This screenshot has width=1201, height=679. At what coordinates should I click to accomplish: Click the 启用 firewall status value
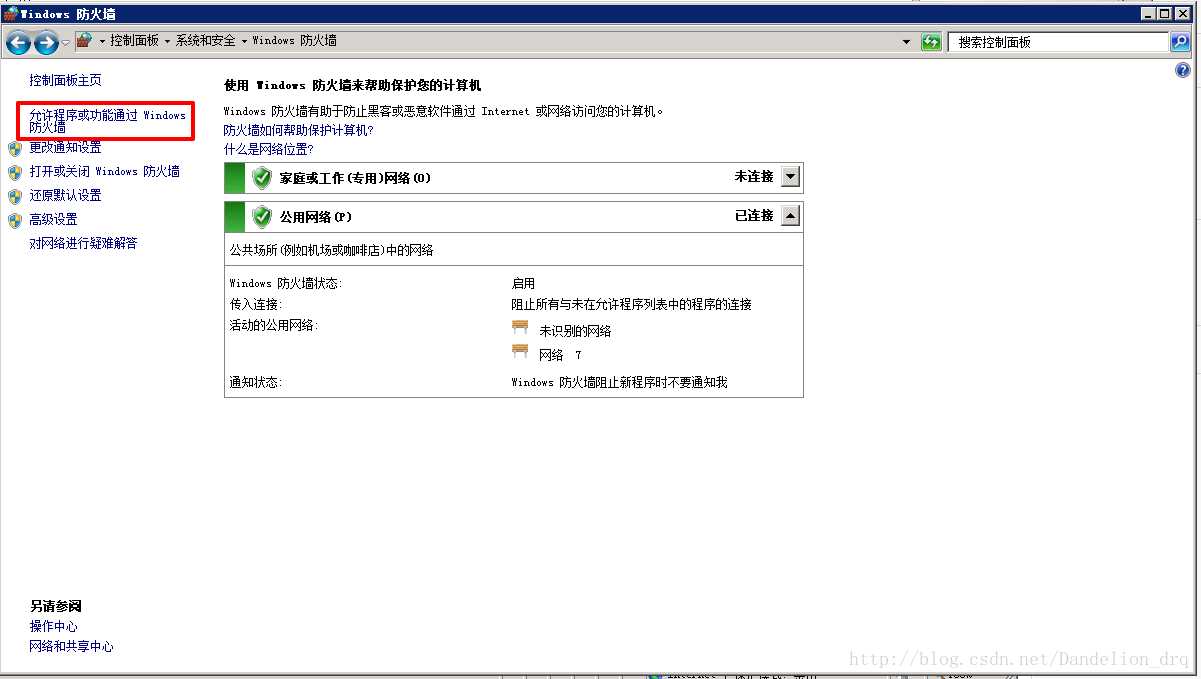click(523, 283)
